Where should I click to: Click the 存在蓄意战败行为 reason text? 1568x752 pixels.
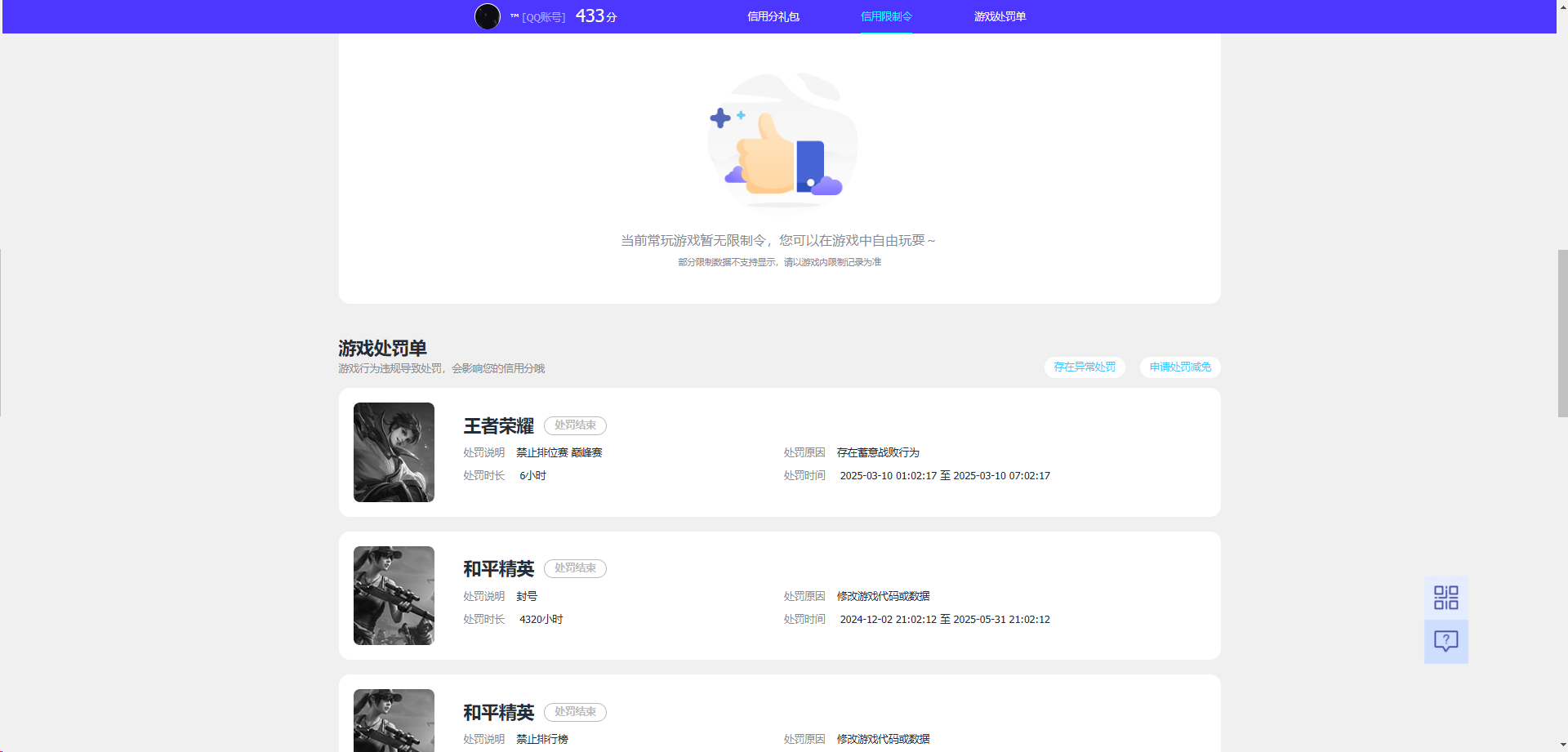(878, 452)
